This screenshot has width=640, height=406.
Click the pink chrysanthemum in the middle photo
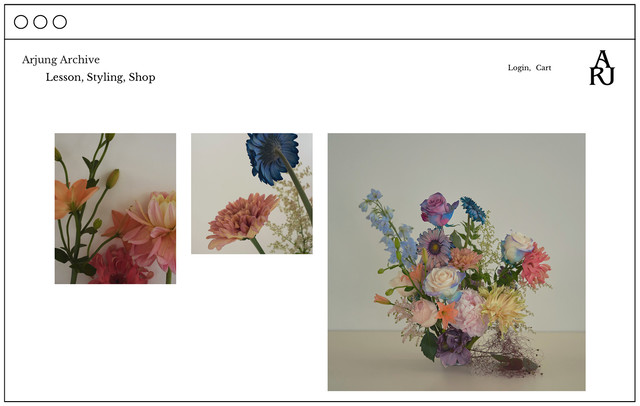[242, 221]
